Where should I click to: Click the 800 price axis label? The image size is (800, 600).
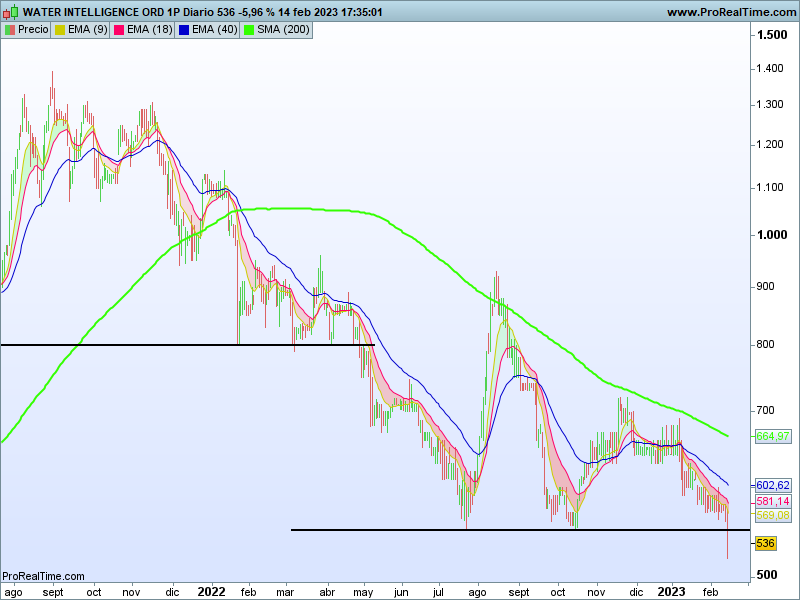765,344
